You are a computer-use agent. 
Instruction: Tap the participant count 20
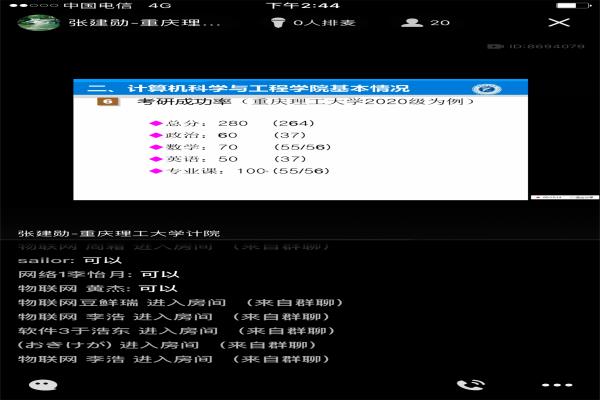440,23
